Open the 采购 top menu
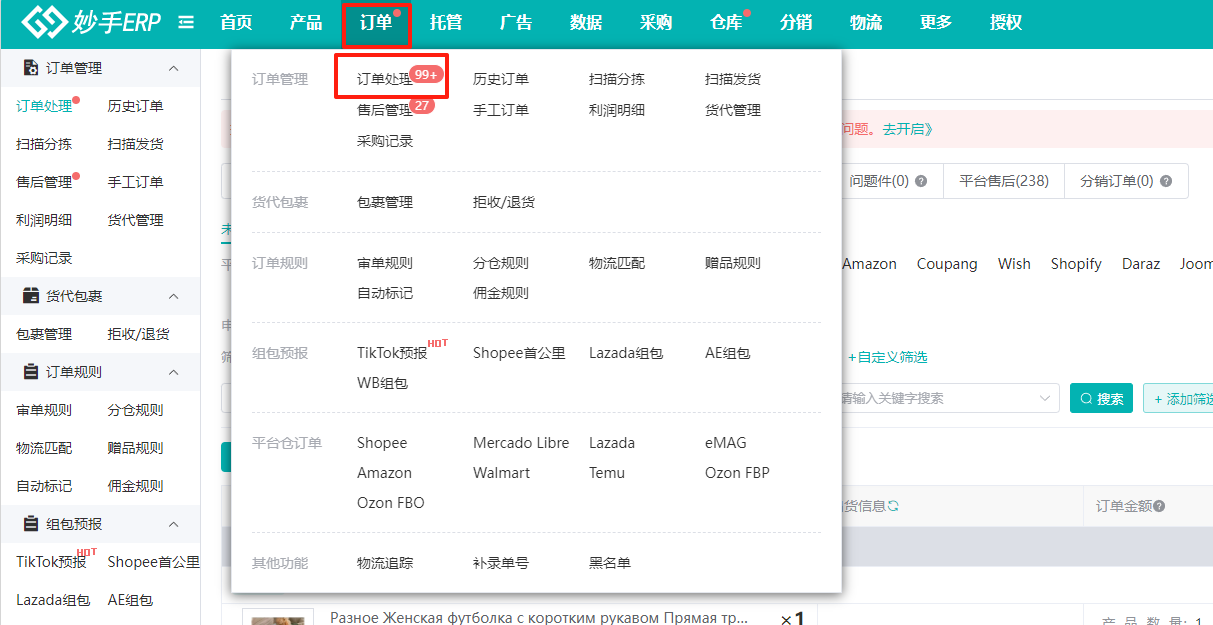 click(x=656, y=23)
